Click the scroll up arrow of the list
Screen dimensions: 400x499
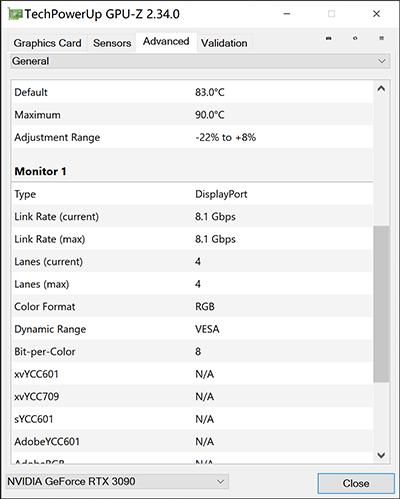coord(381,89)
